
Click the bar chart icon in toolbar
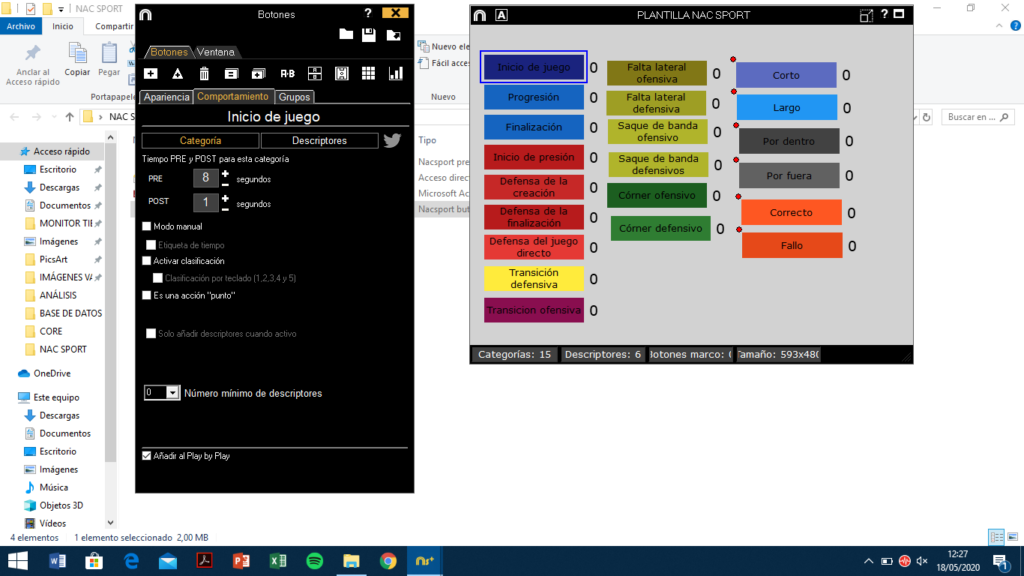click(395, 73)
